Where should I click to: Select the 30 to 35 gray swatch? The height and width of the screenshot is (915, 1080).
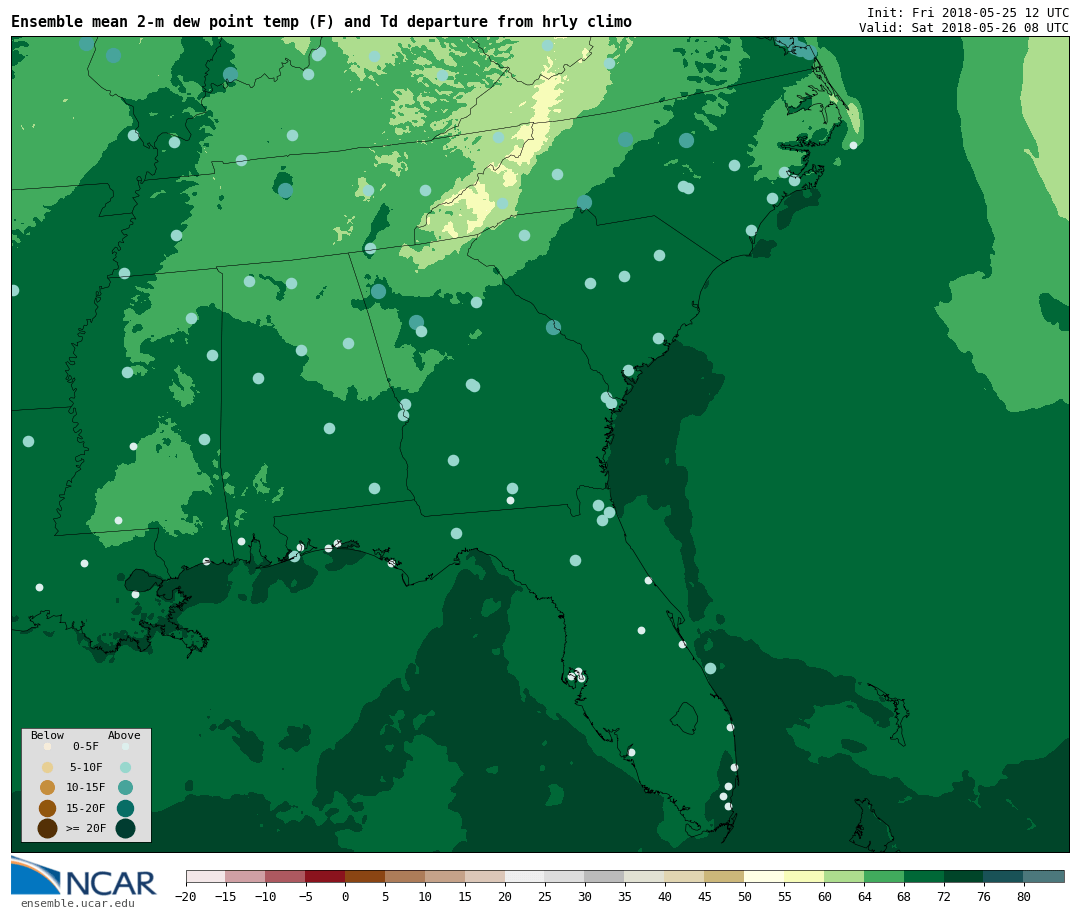605,876
